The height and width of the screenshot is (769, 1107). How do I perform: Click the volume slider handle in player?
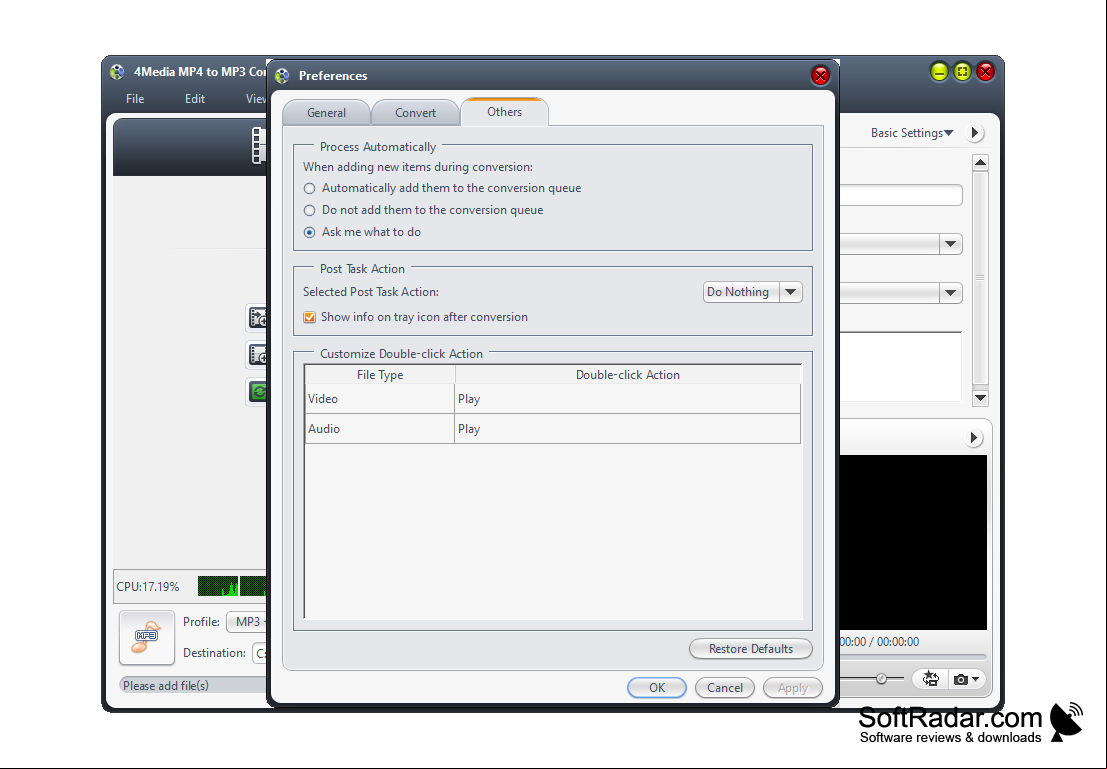pyautogui.click(x=881, y=679)
